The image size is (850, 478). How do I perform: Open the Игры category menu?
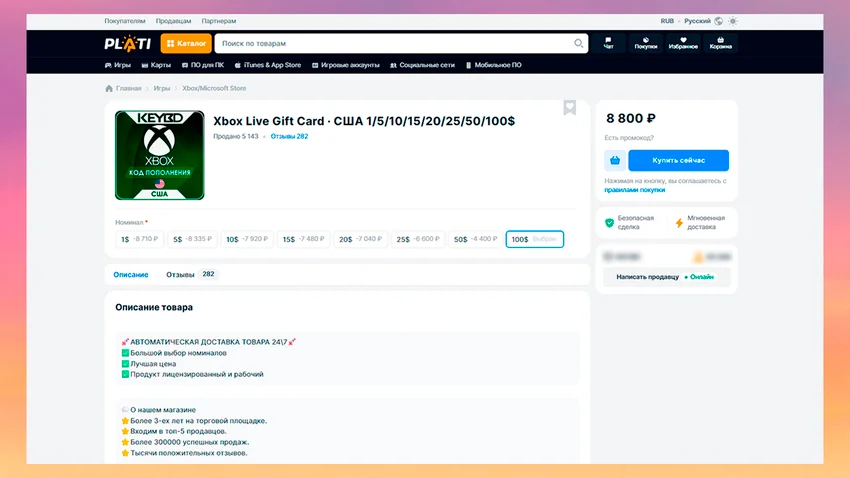tap(118, 65)
